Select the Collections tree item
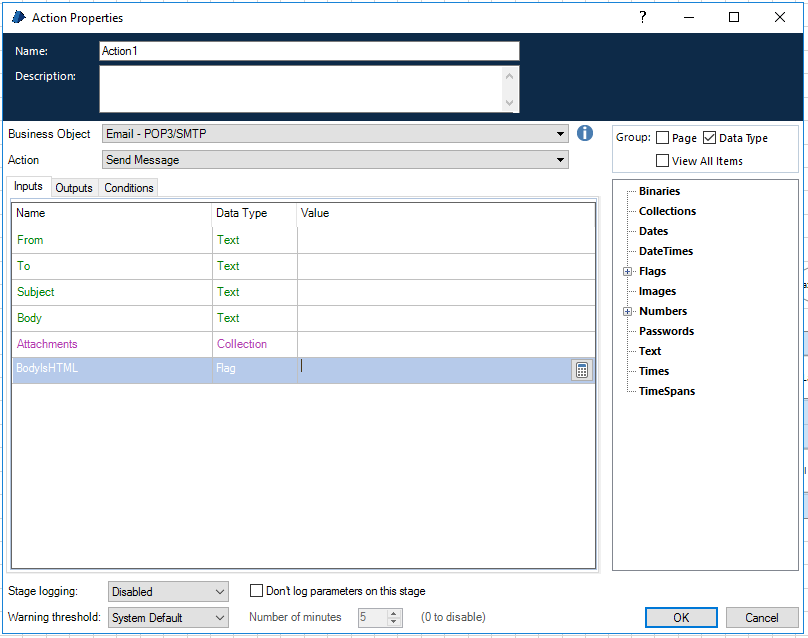This screenshot has width=808, height=638. (667, 211)
